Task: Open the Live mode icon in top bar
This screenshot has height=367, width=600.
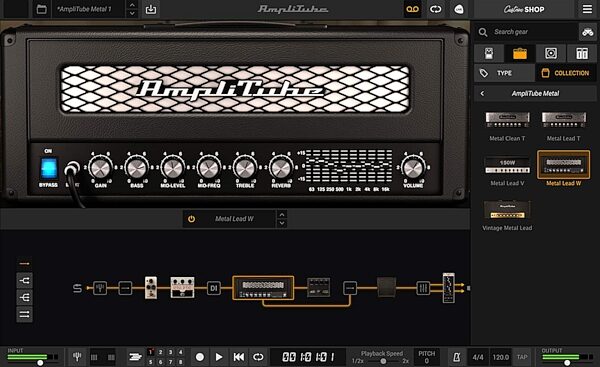Action: [x=458, y=9]
